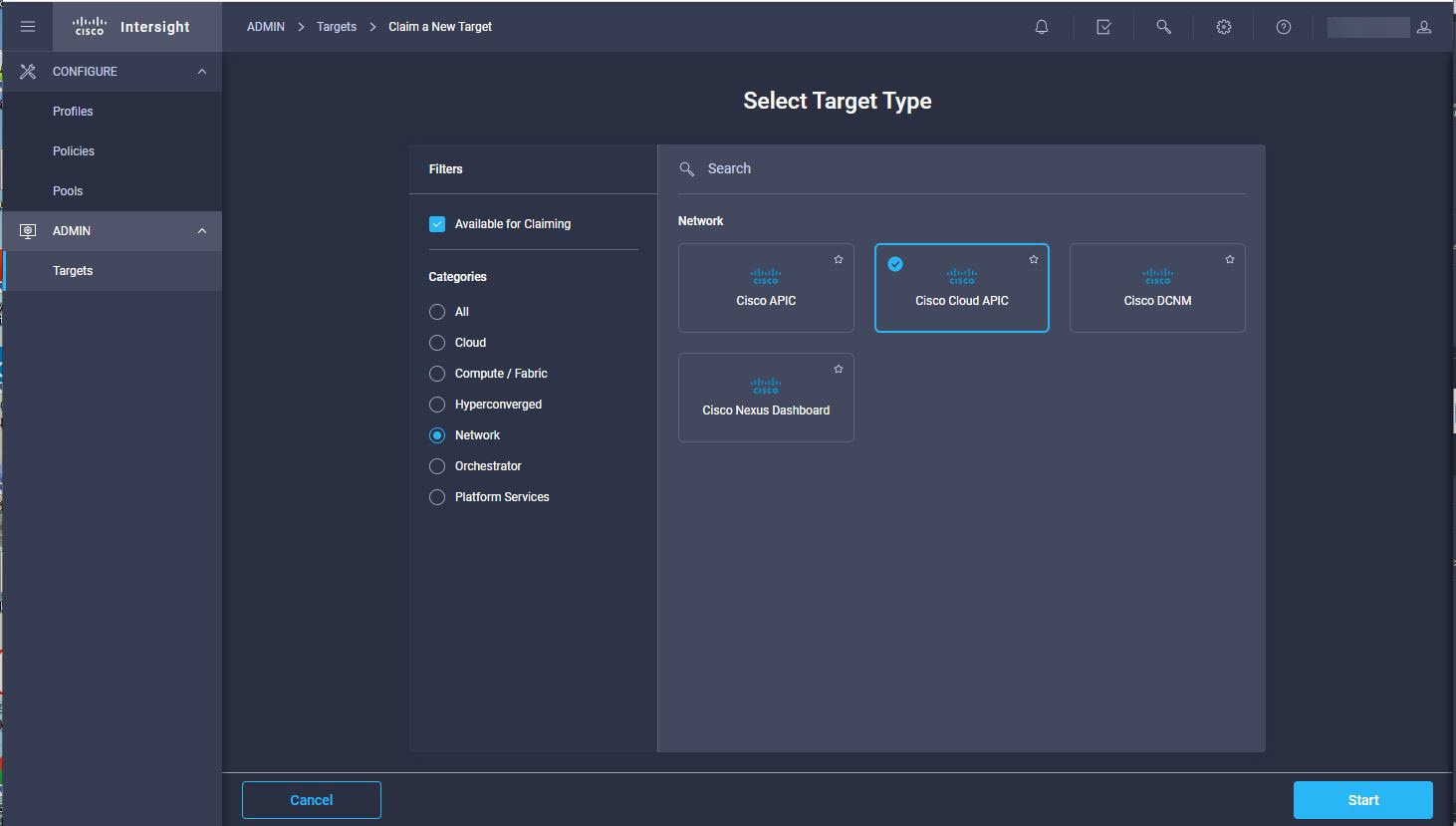
Task: Open the notifications bell
Action: (1042, 27)
